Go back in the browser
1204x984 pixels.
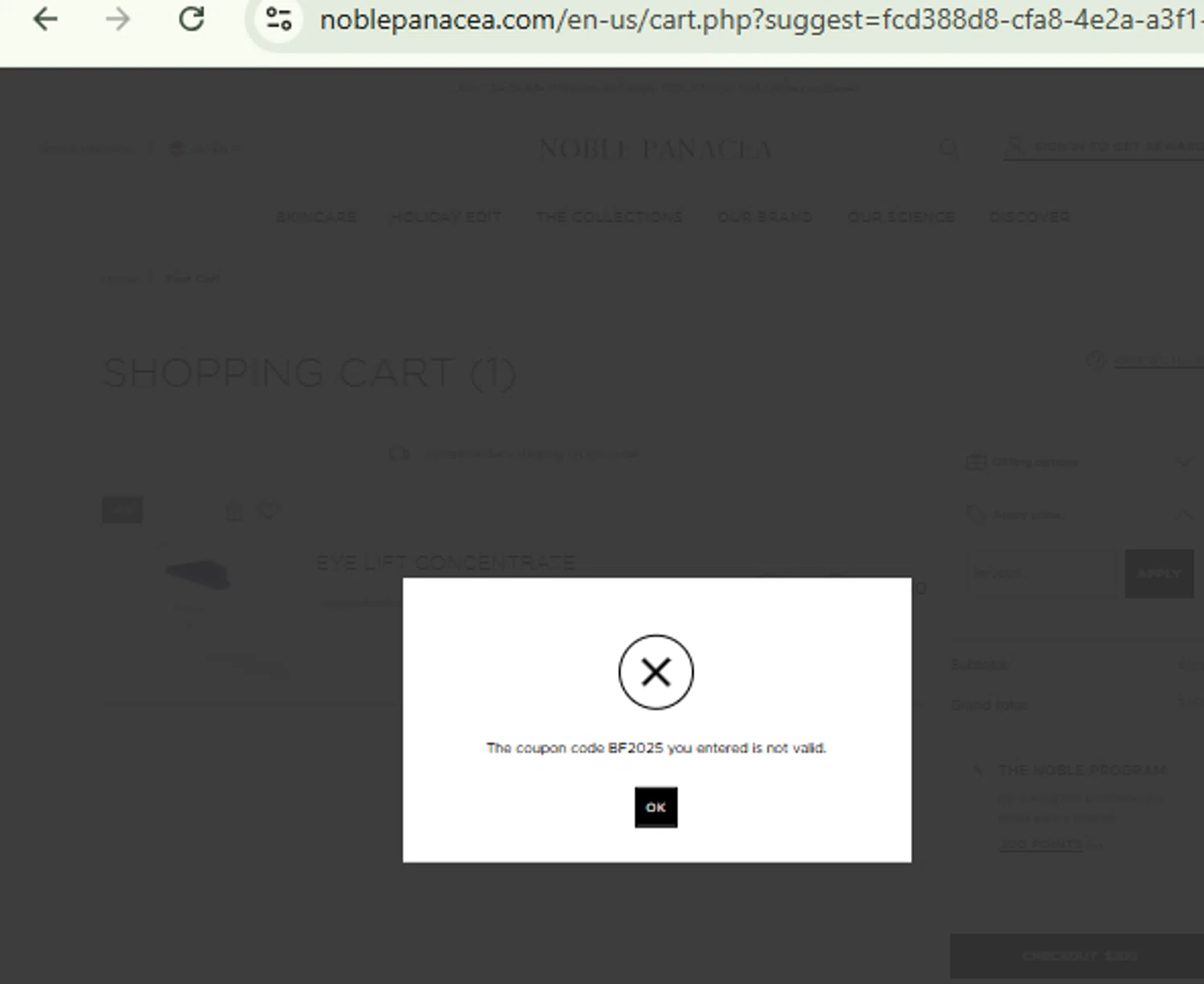pos(46,19)
